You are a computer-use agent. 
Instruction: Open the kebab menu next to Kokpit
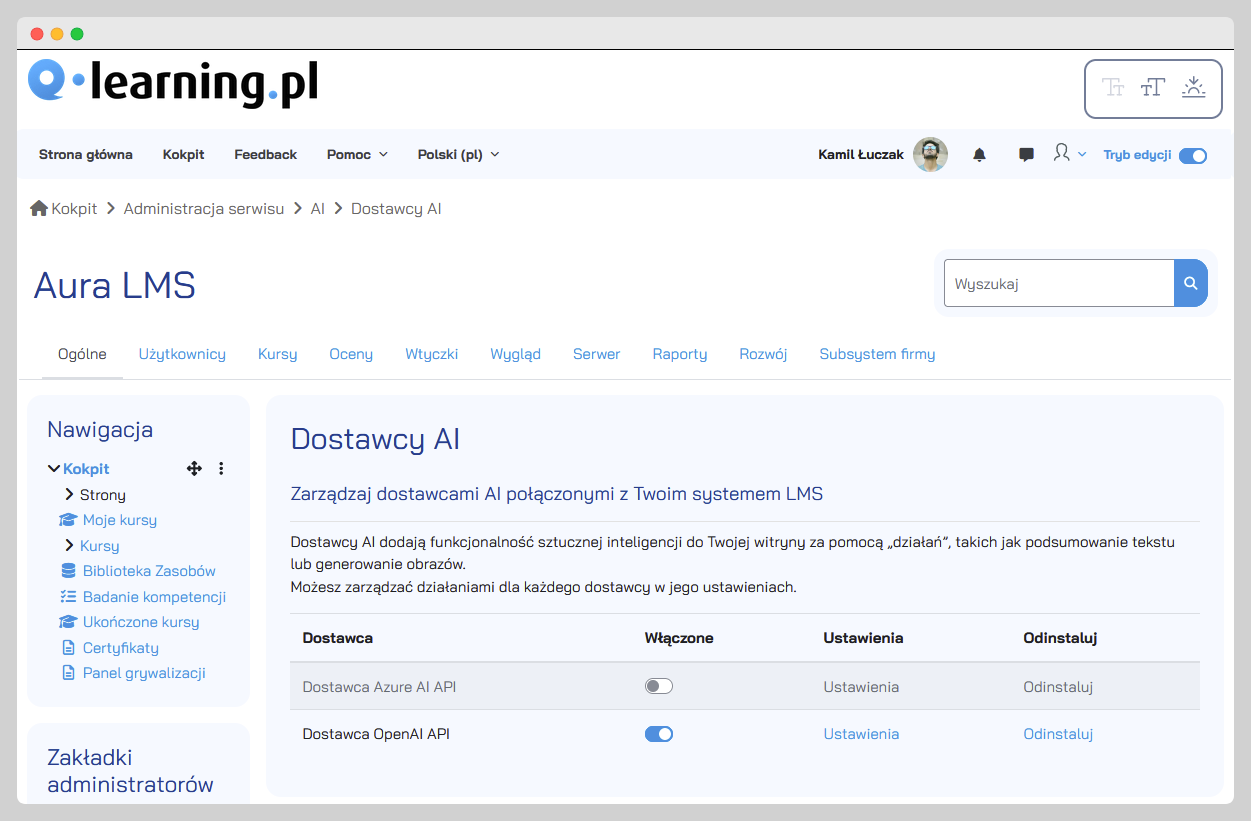(x=221, y=468)
